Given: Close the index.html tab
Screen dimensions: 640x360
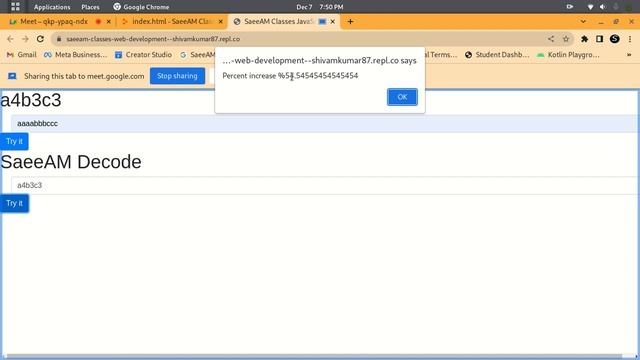Looking at the screenshot, I should point(221,22).
